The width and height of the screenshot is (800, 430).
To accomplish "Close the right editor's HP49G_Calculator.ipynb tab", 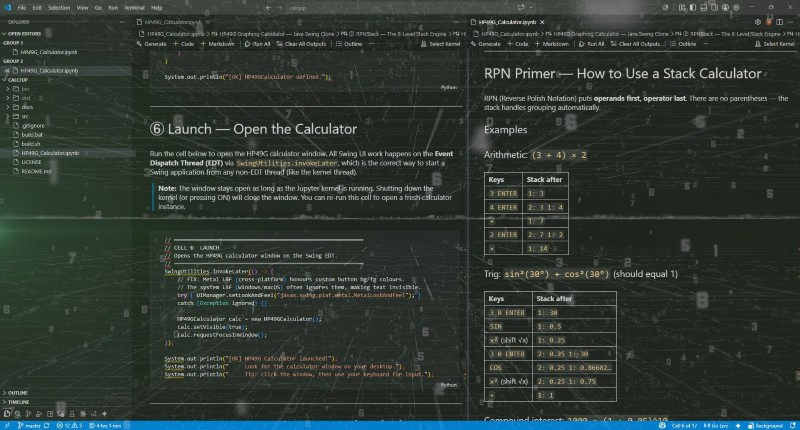I will click(x=542, y=22).
